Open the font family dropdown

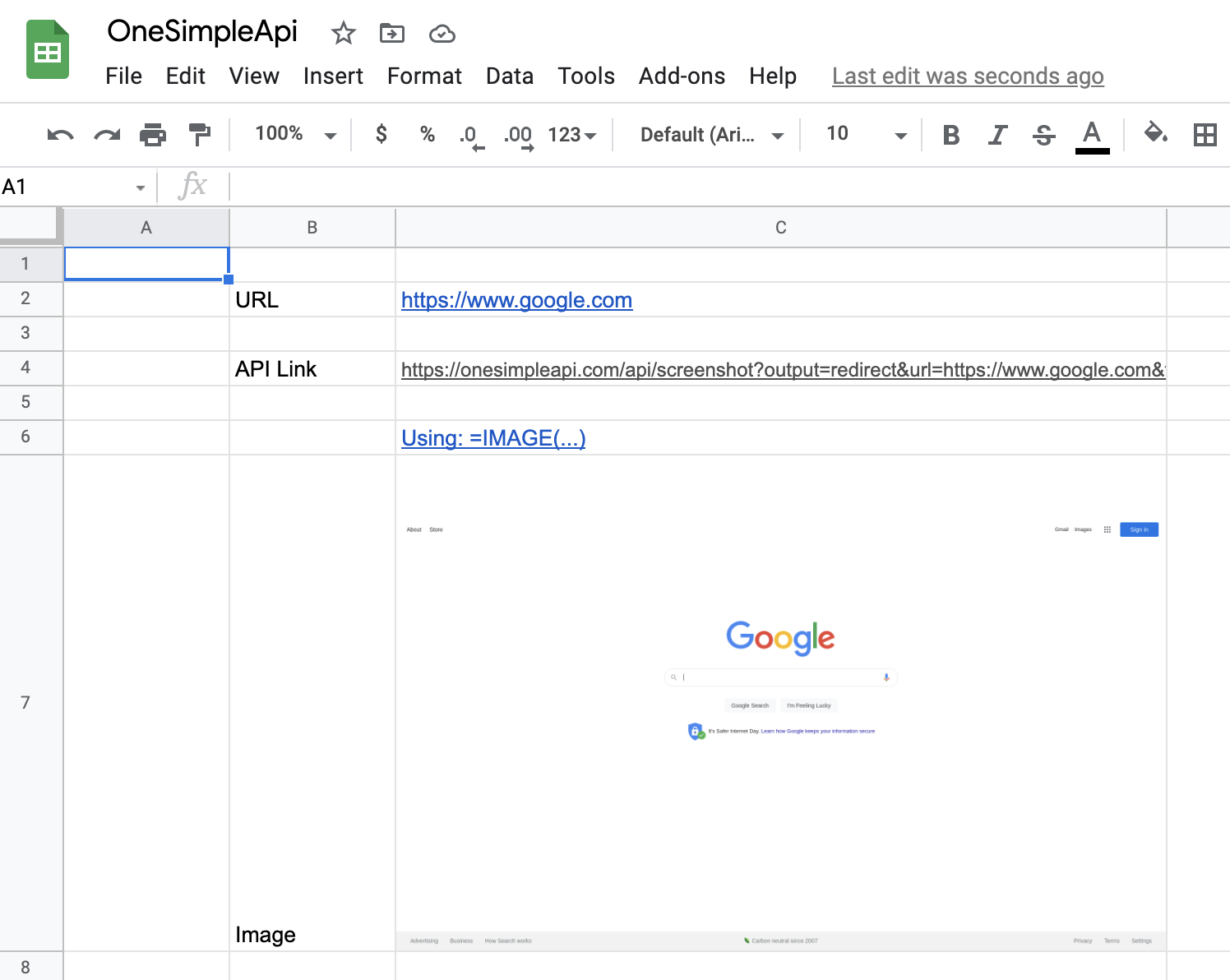pos(709,134)
